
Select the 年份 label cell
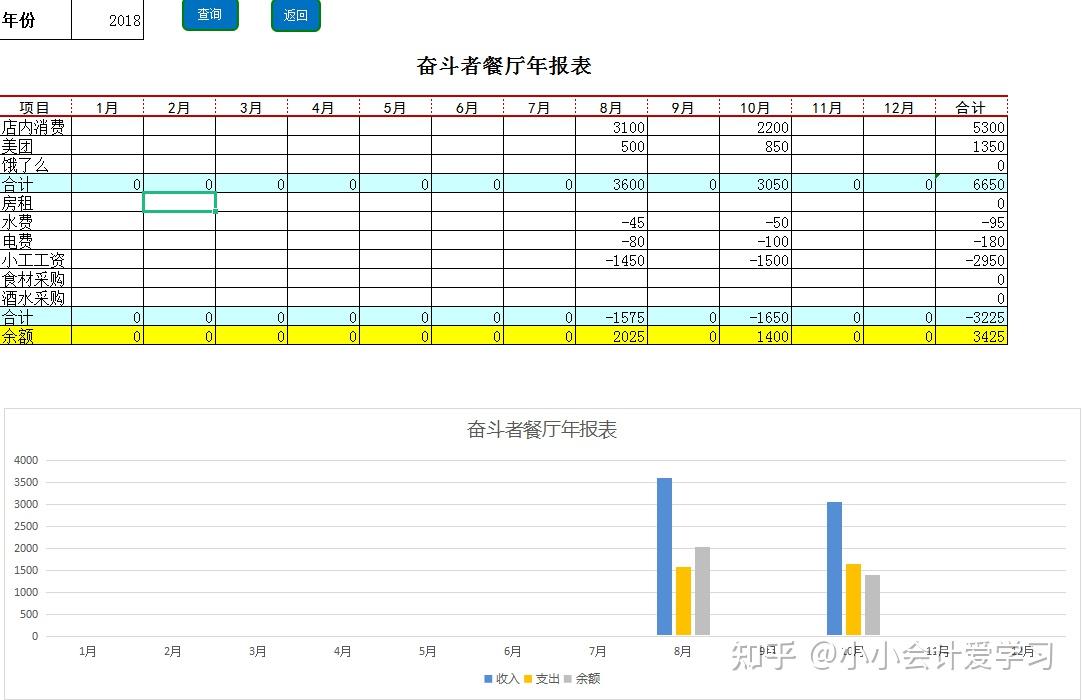(x=35, y=19)
